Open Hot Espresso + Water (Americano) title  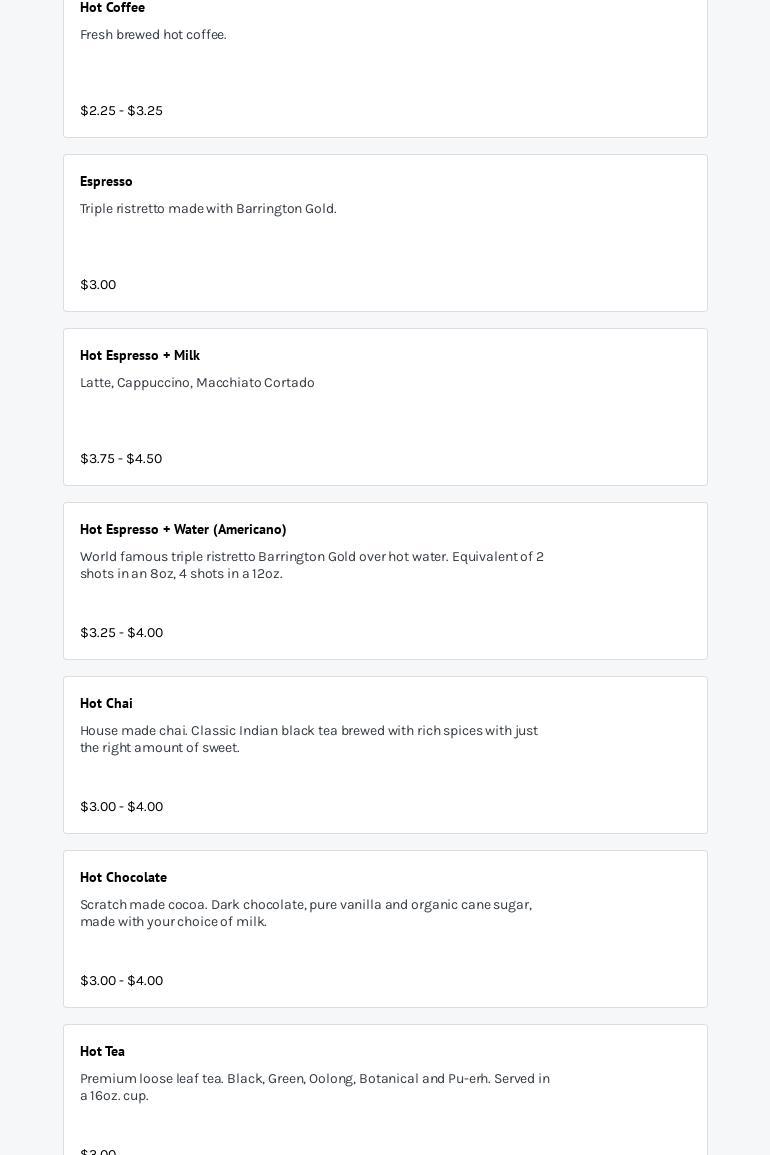(183, 530)
